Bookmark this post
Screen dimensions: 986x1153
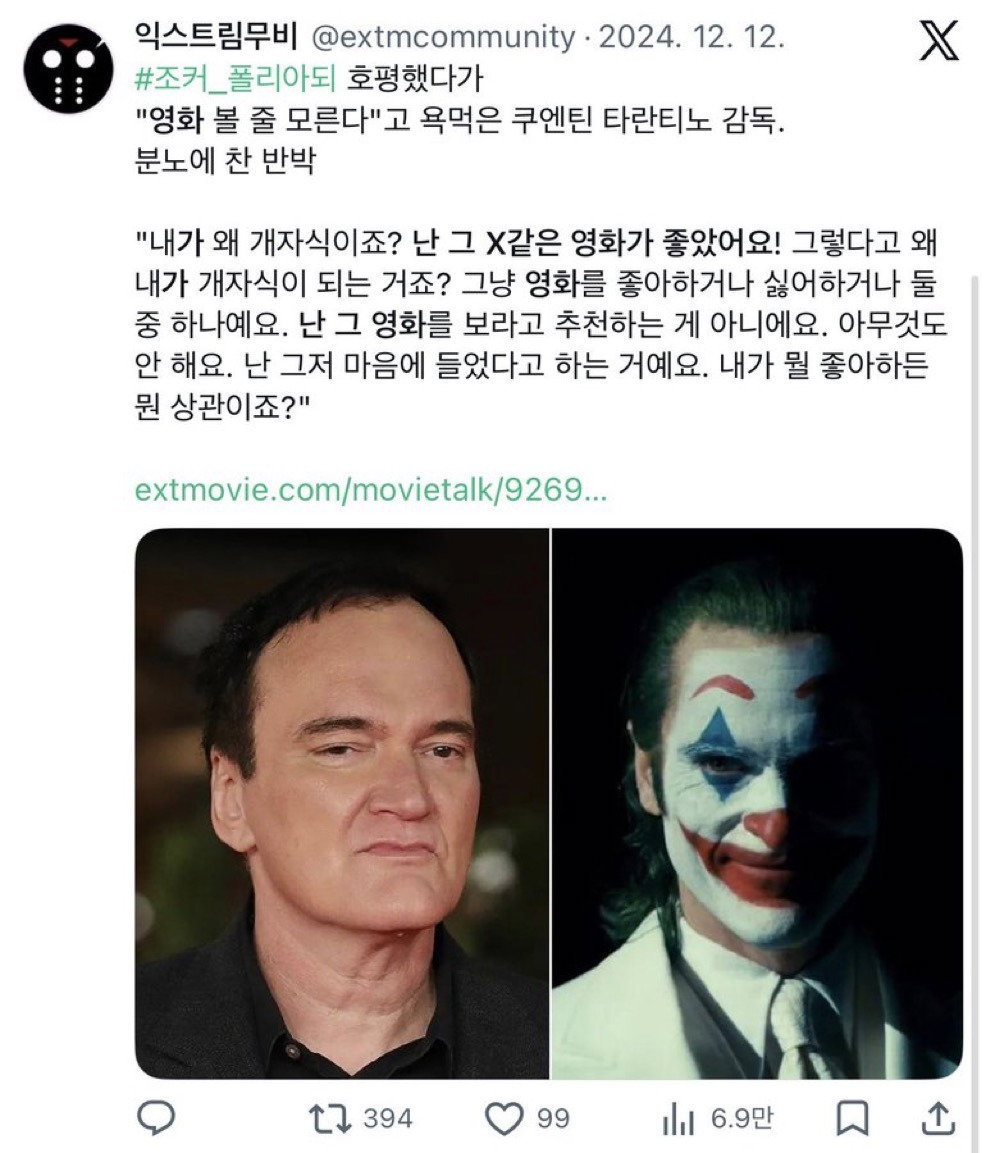click(852, 1118)
